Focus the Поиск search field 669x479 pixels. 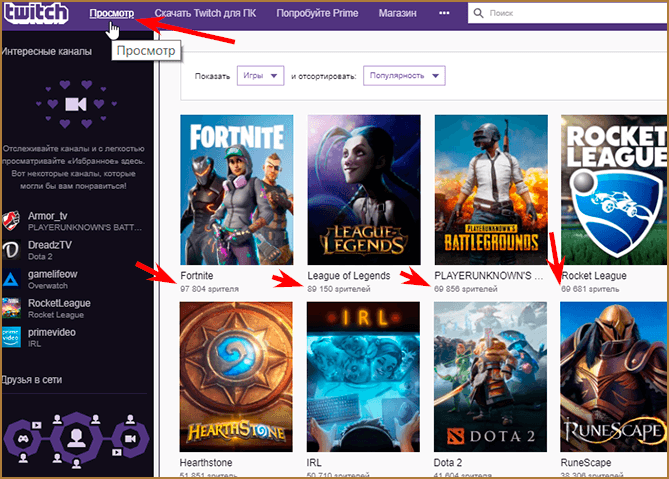(x=568, y=13)
